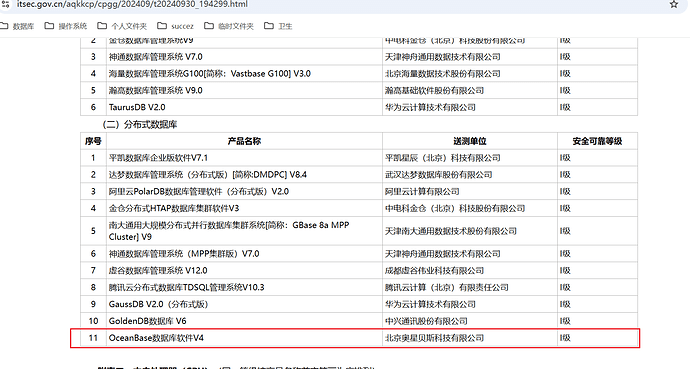Screen dimensions: 690x369
Task: Click 瀚高基础软件股份有限公司 cell
Action: click(470, 90)
